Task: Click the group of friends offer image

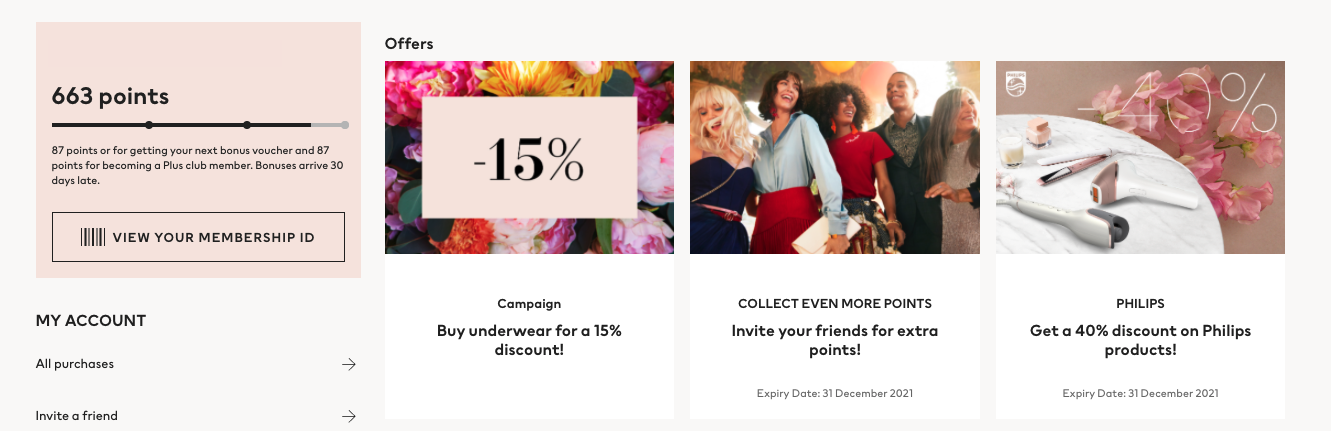Action: pos(834,157)
